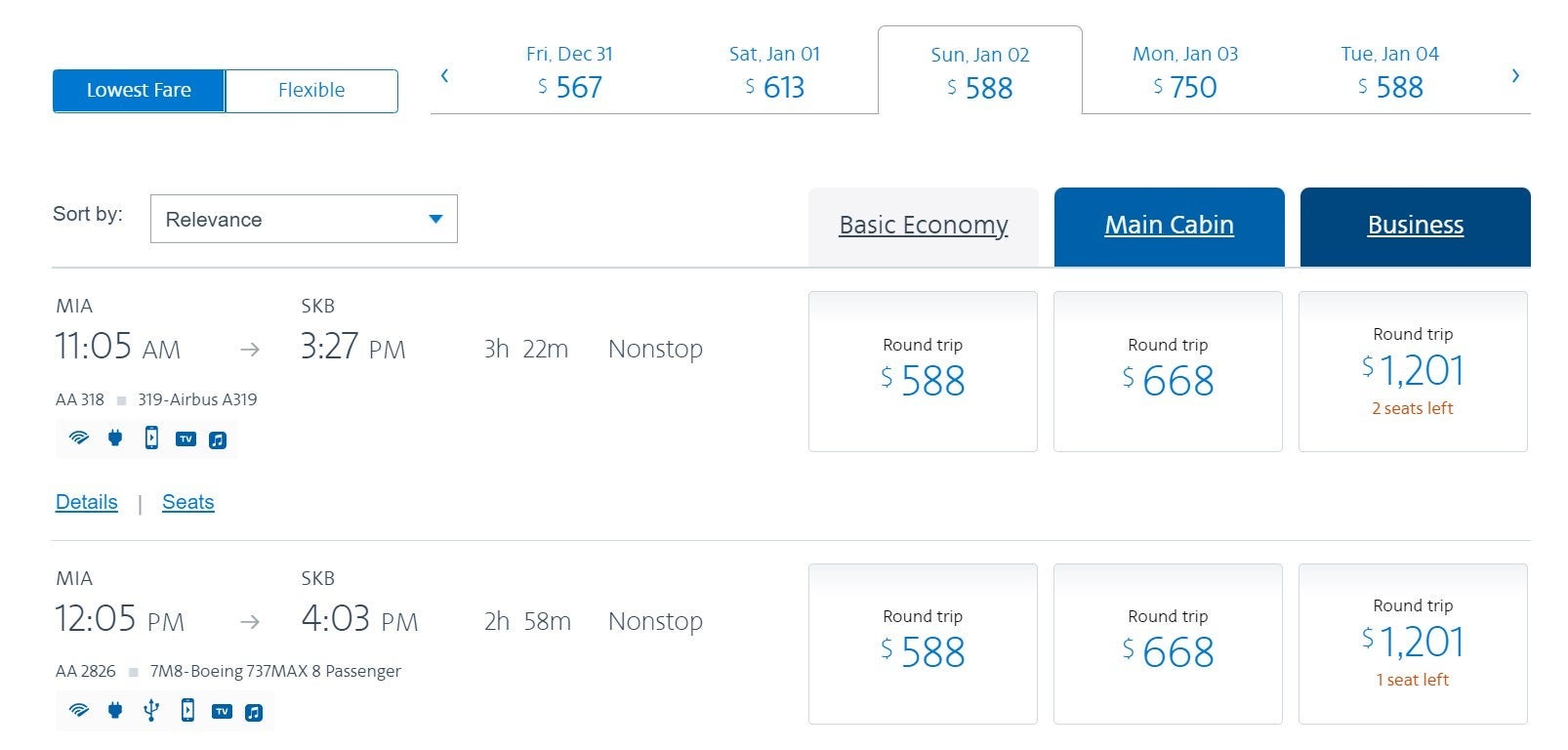Click the personal device entertainment icon for AA 318

(x=151, y=437)
